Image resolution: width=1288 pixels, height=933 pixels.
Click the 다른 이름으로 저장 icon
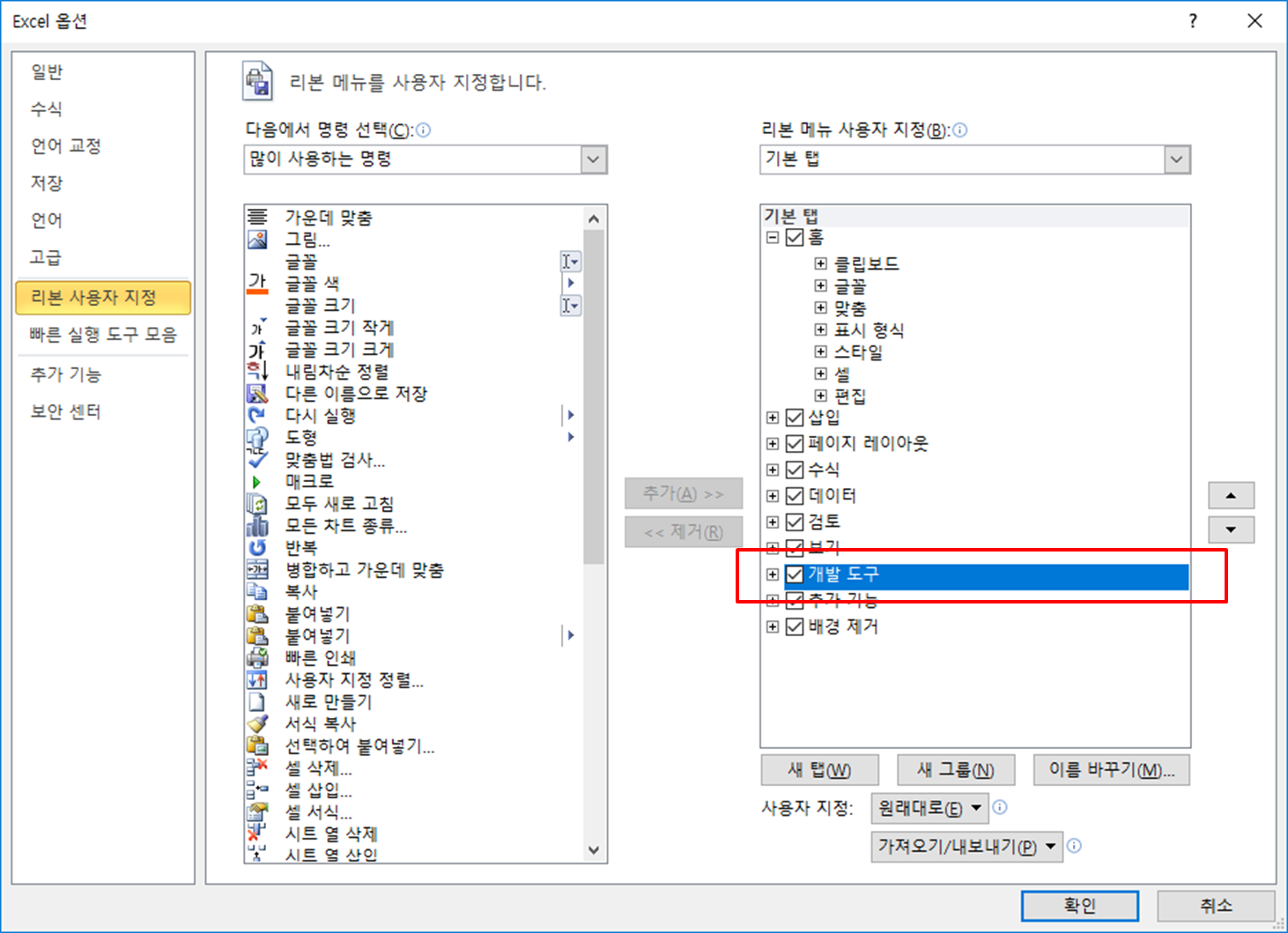(257, 393)
